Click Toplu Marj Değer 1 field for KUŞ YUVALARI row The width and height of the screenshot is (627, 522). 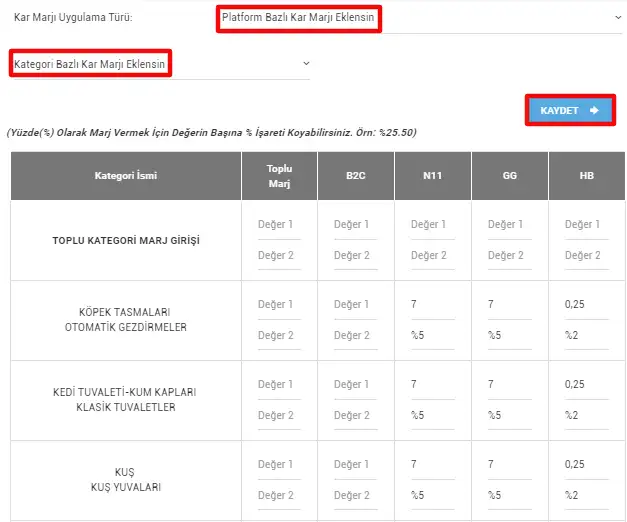[x=279, y=465]
